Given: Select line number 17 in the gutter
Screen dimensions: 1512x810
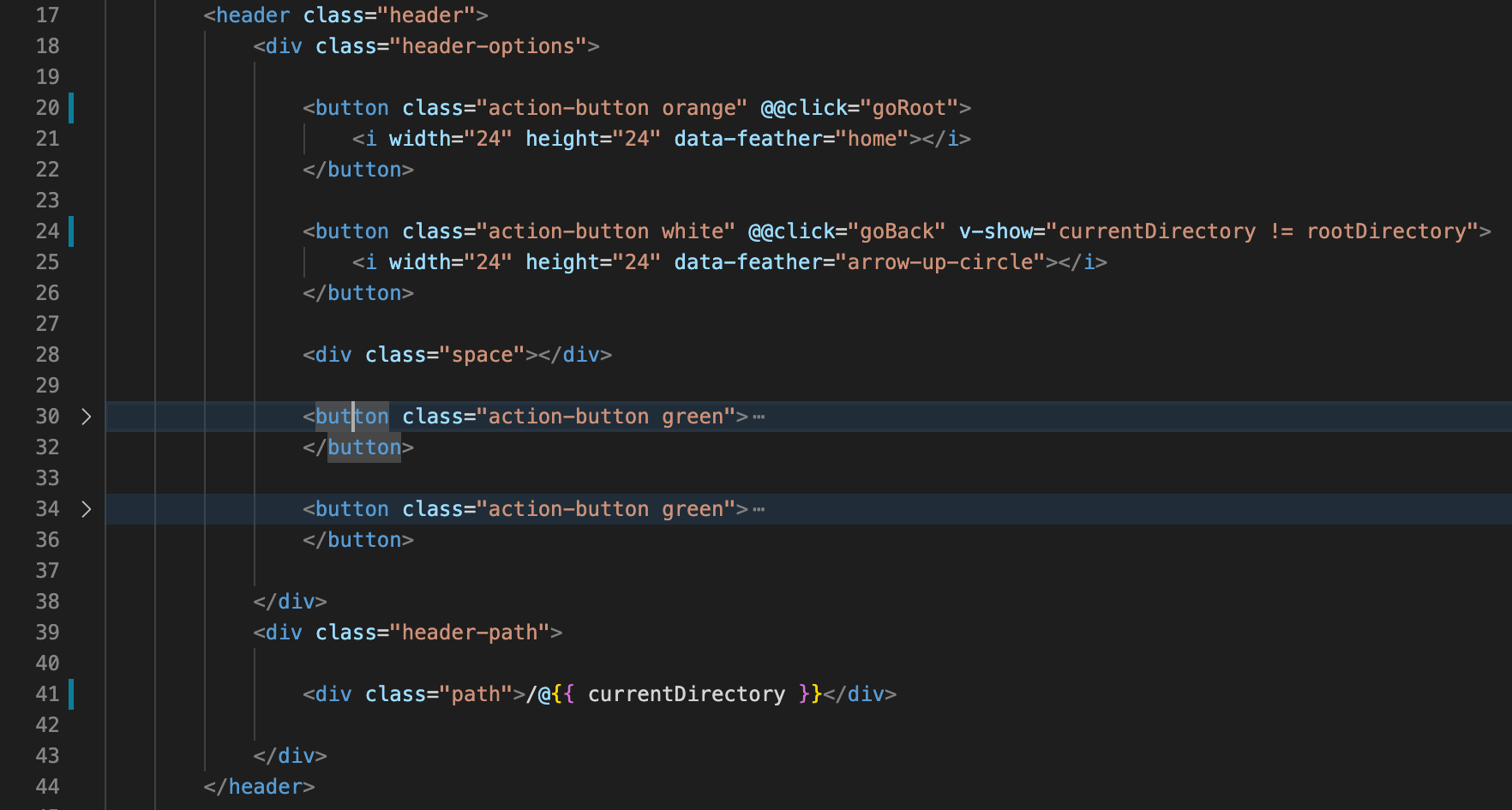Looking at the screenshot, I should [47, 15].
